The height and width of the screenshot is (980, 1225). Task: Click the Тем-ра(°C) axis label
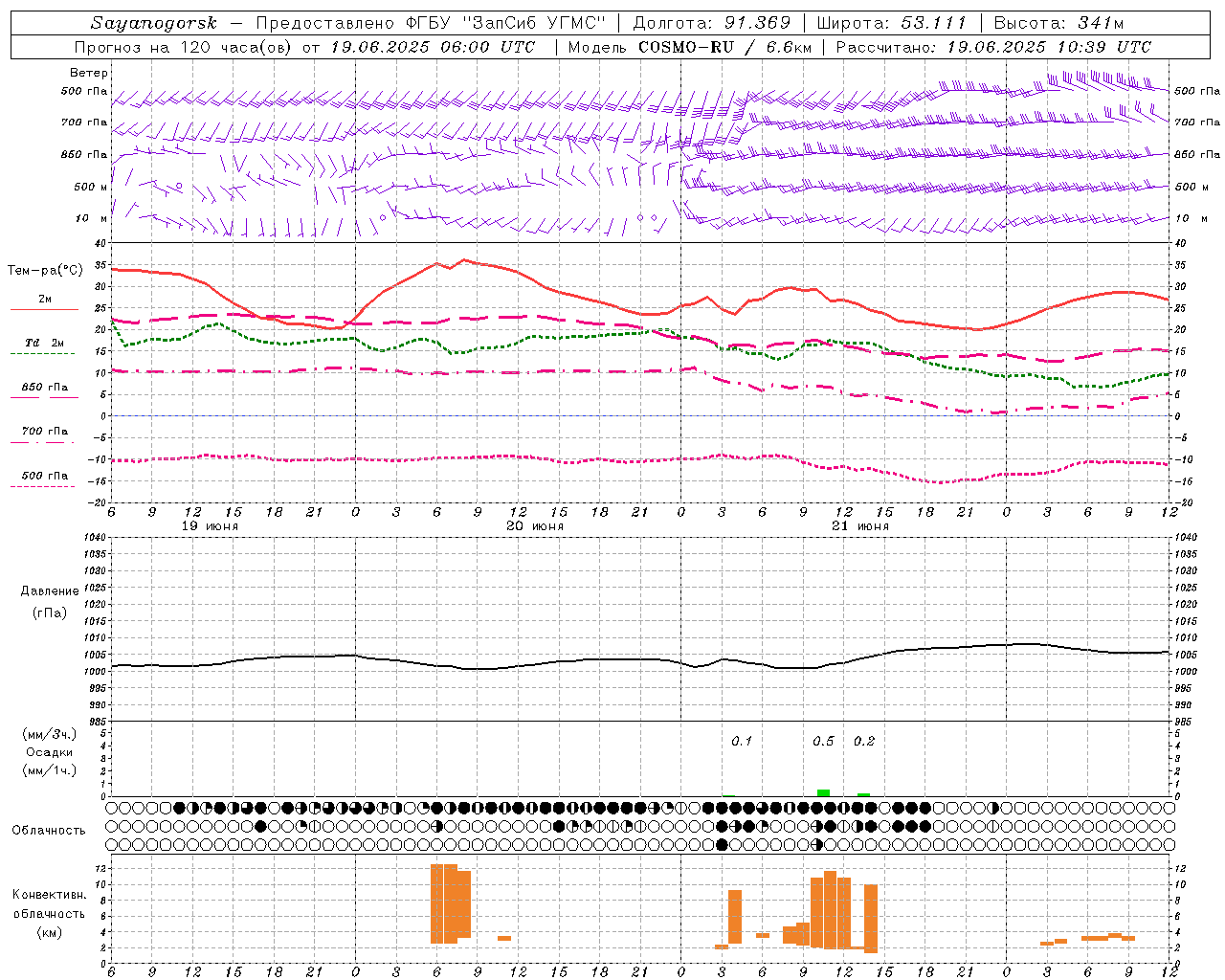pos(45,271)
